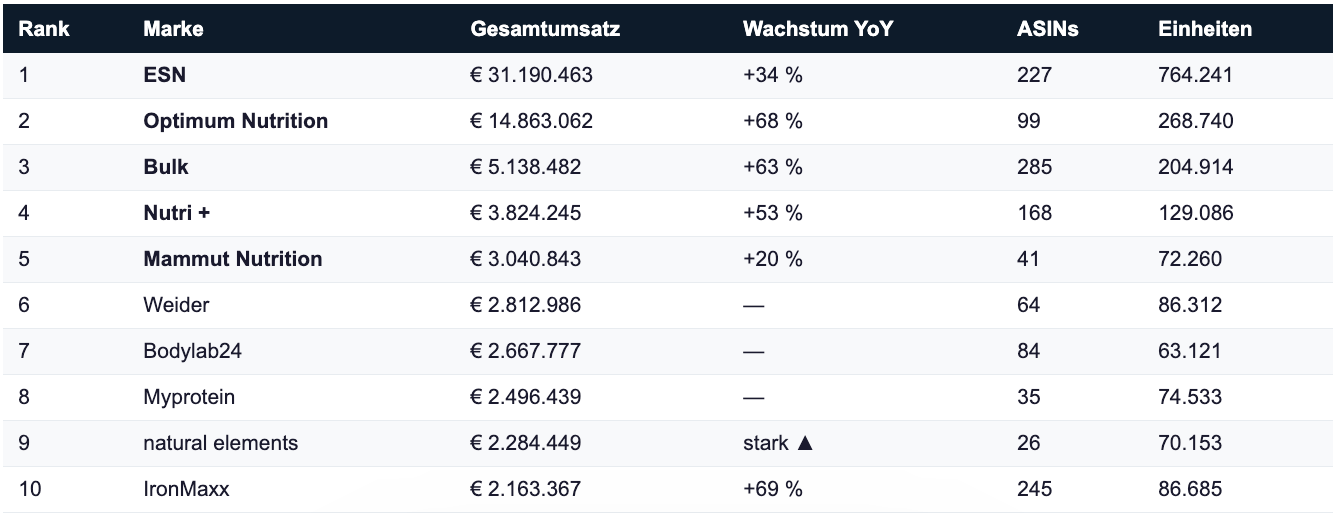Viewport: 1339px width, 513px height.
Task: Click the IronMaxx brand cell
Action: tap(185, 489)
